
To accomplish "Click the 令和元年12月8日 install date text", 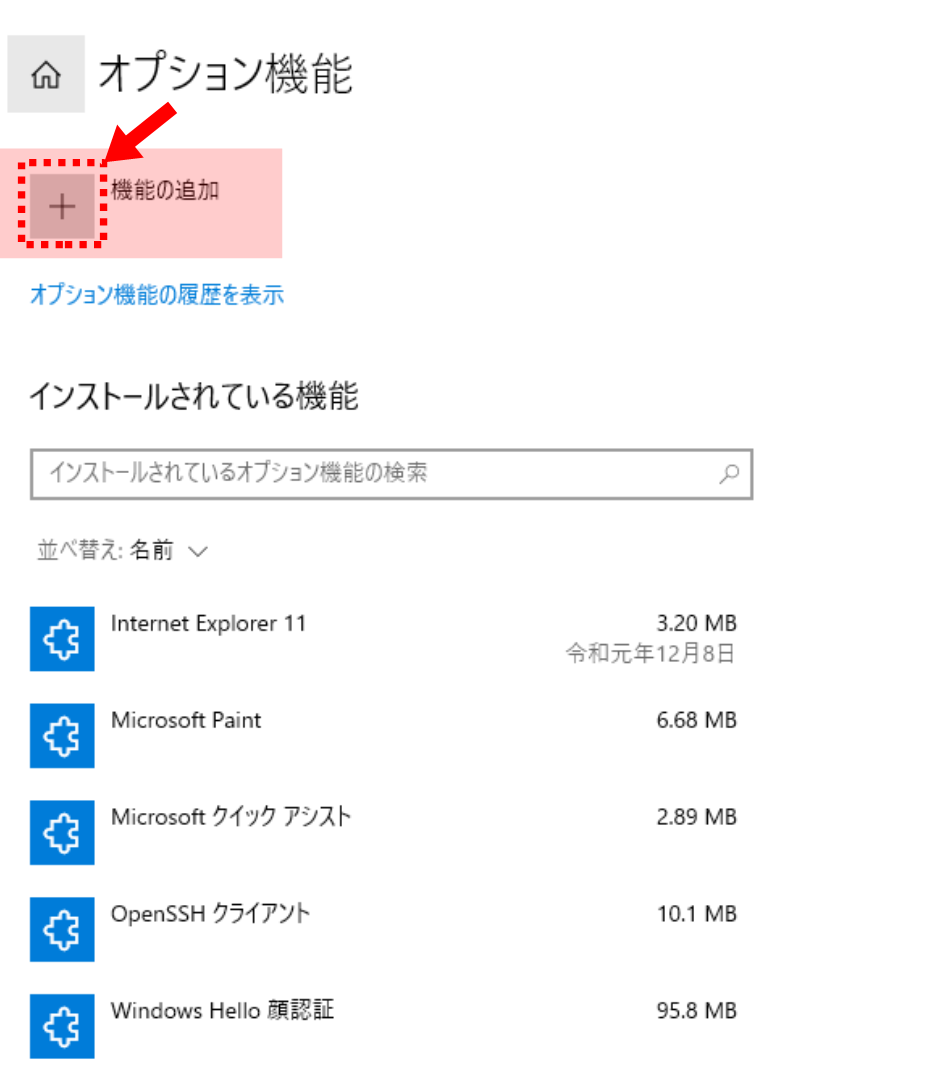I will (x=651, y=655).
